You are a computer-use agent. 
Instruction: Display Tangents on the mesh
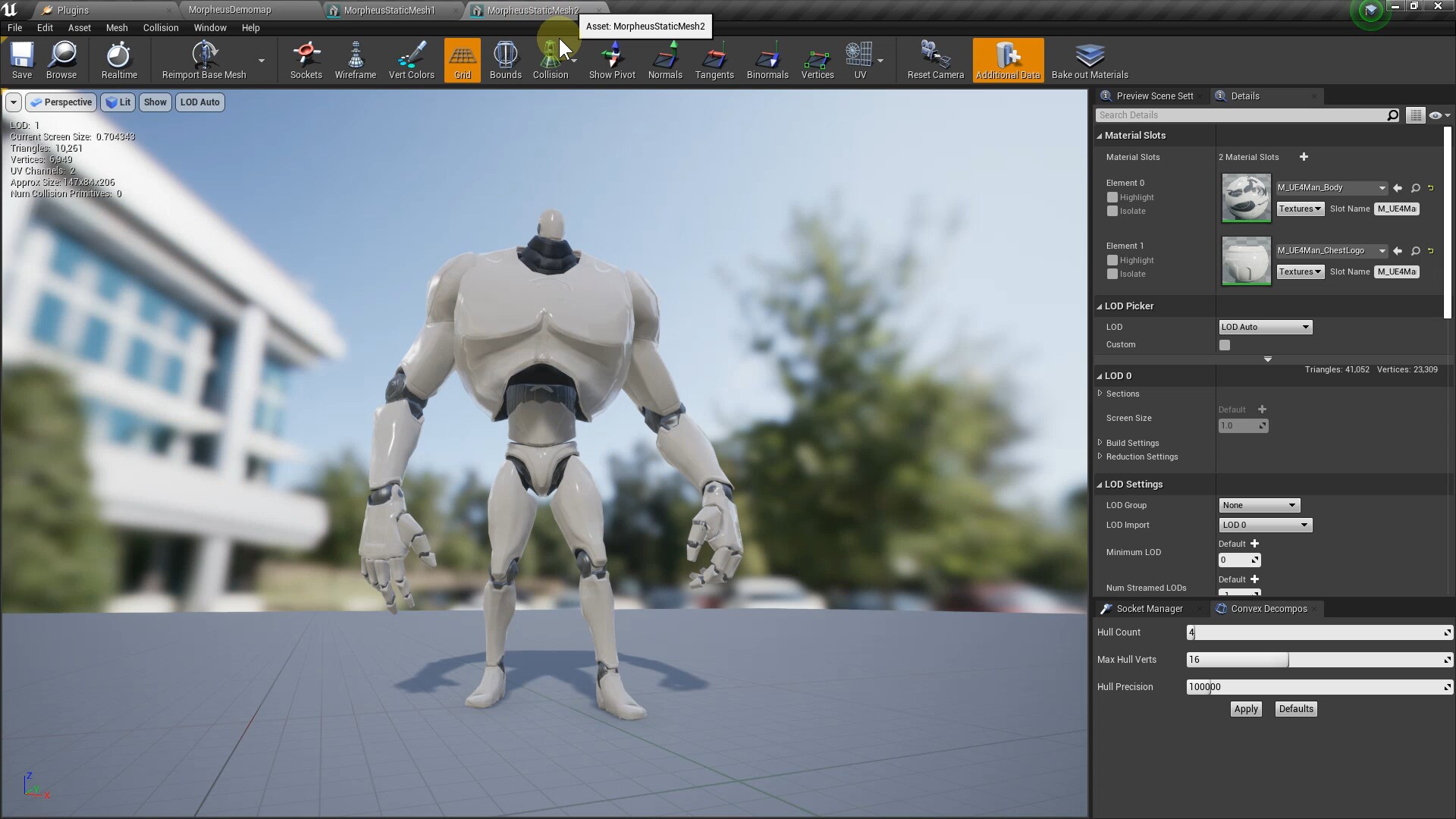tap(714, 61)
